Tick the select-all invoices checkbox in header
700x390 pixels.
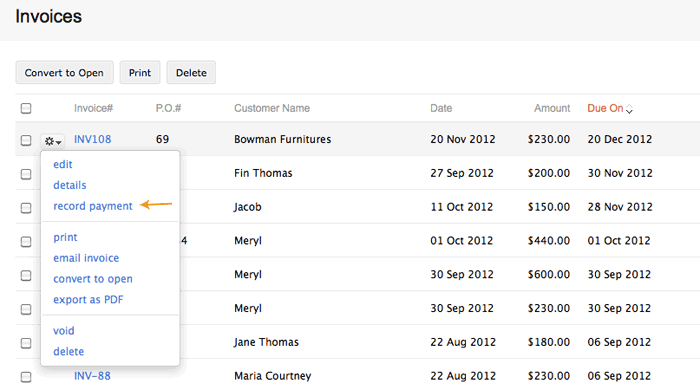pyautogui.click(x=26, y=108)
